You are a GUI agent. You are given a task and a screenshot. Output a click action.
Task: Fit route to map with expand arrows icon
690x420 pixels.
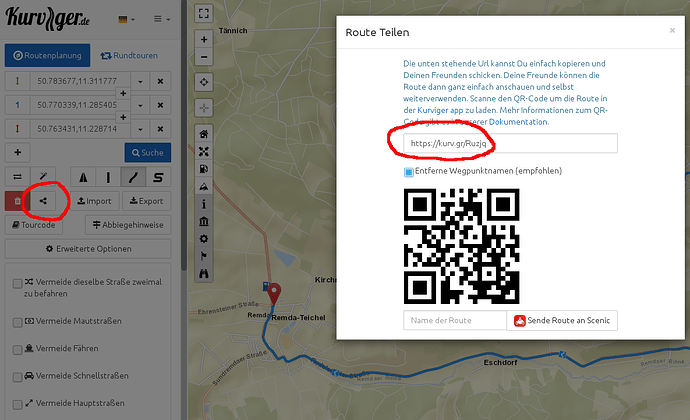tap(204, 151)
